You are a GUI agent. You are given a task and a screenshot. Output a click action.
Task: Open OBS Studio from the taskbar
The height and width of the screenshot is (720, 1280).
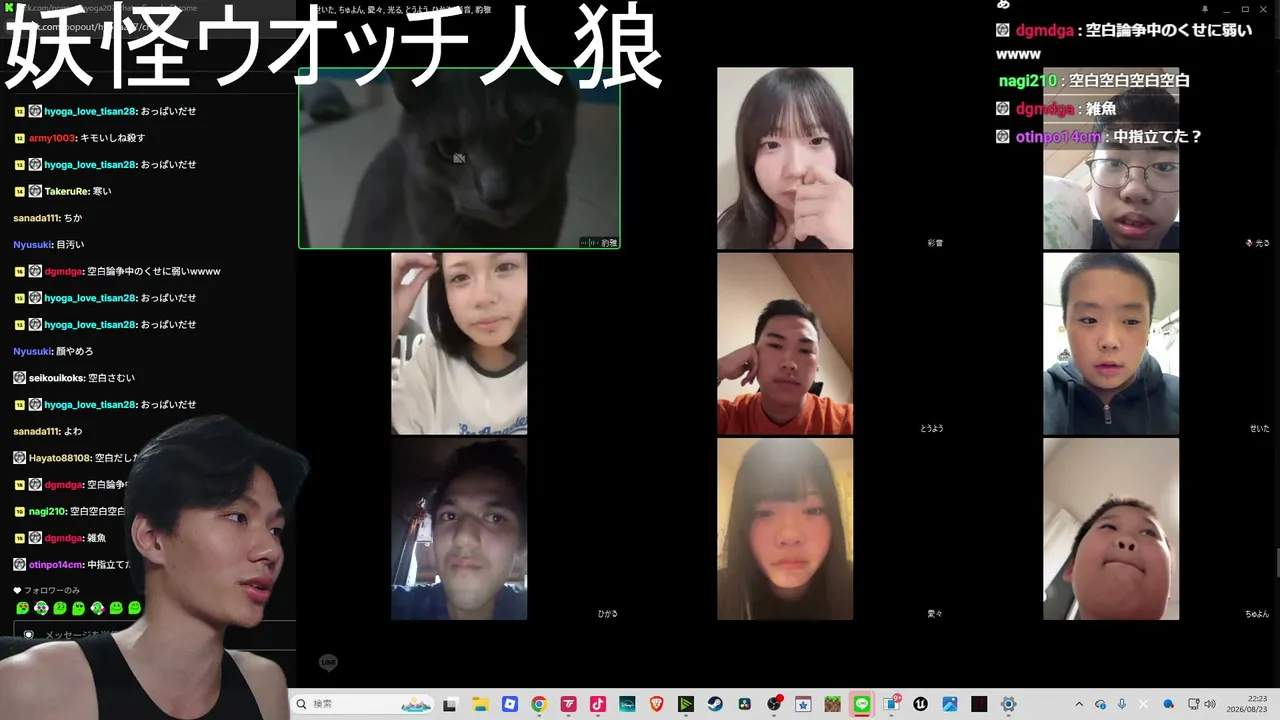point(774,704)
